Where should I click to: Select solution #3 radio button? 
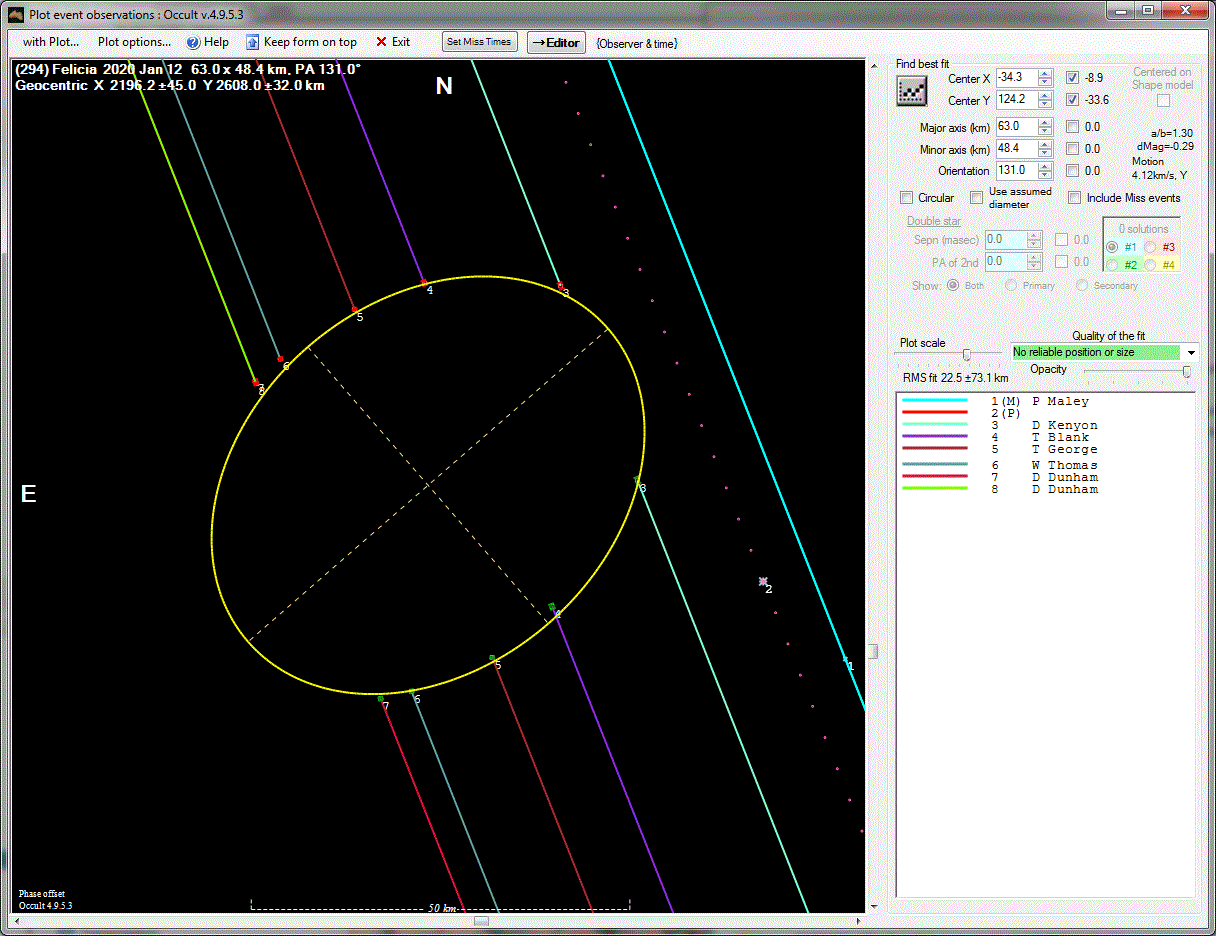[1151, 247]
